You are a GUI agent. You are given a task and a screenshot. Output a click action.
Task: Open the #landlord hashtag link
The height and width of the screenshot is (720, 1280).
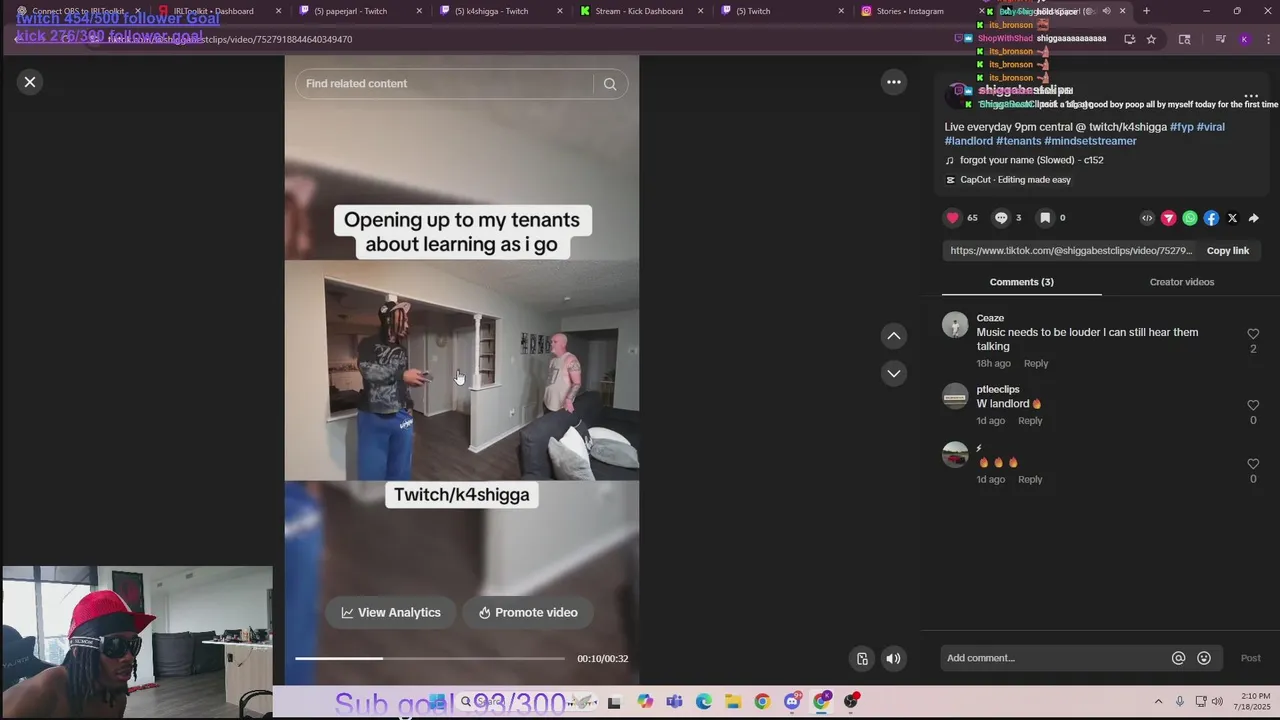pyautogui.click(x=969, y=141)
